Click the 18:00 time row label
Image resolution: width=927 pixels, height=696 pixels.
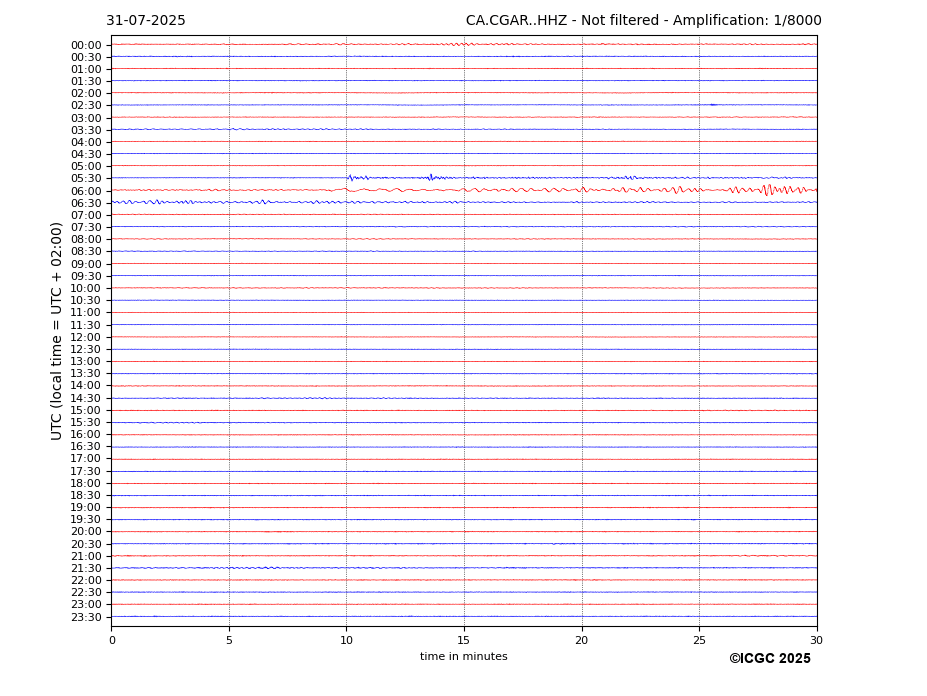[x=86, y=483]
